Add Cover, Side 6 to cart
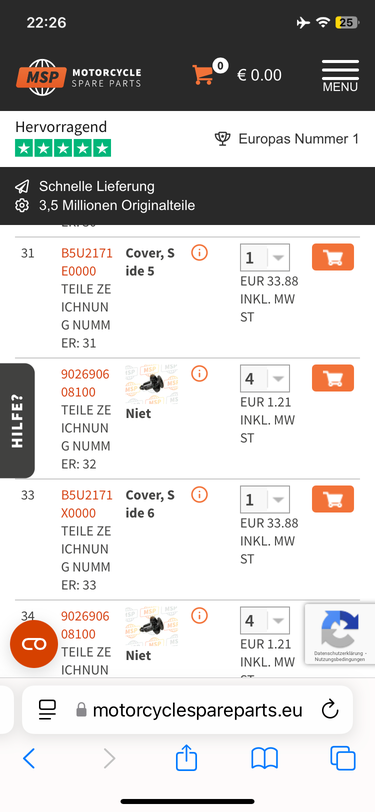The width and height of the screenshot is (375, 812). coord(333,499)
